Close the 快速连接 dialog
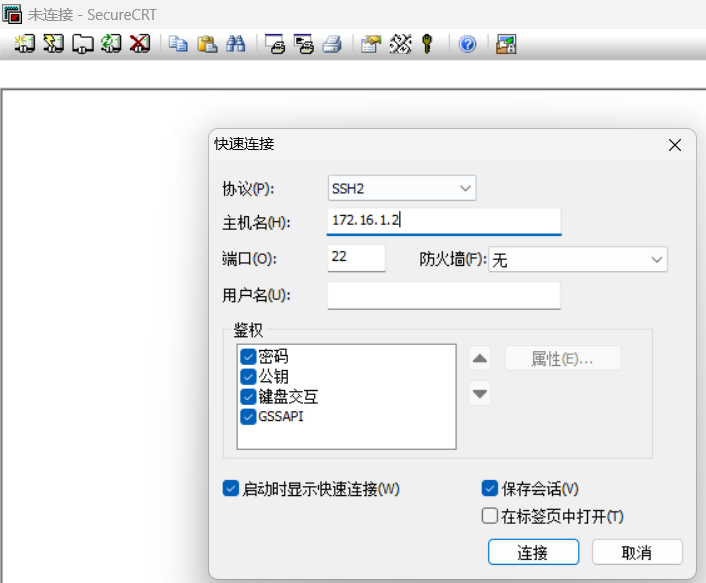 tap(674, 145)
